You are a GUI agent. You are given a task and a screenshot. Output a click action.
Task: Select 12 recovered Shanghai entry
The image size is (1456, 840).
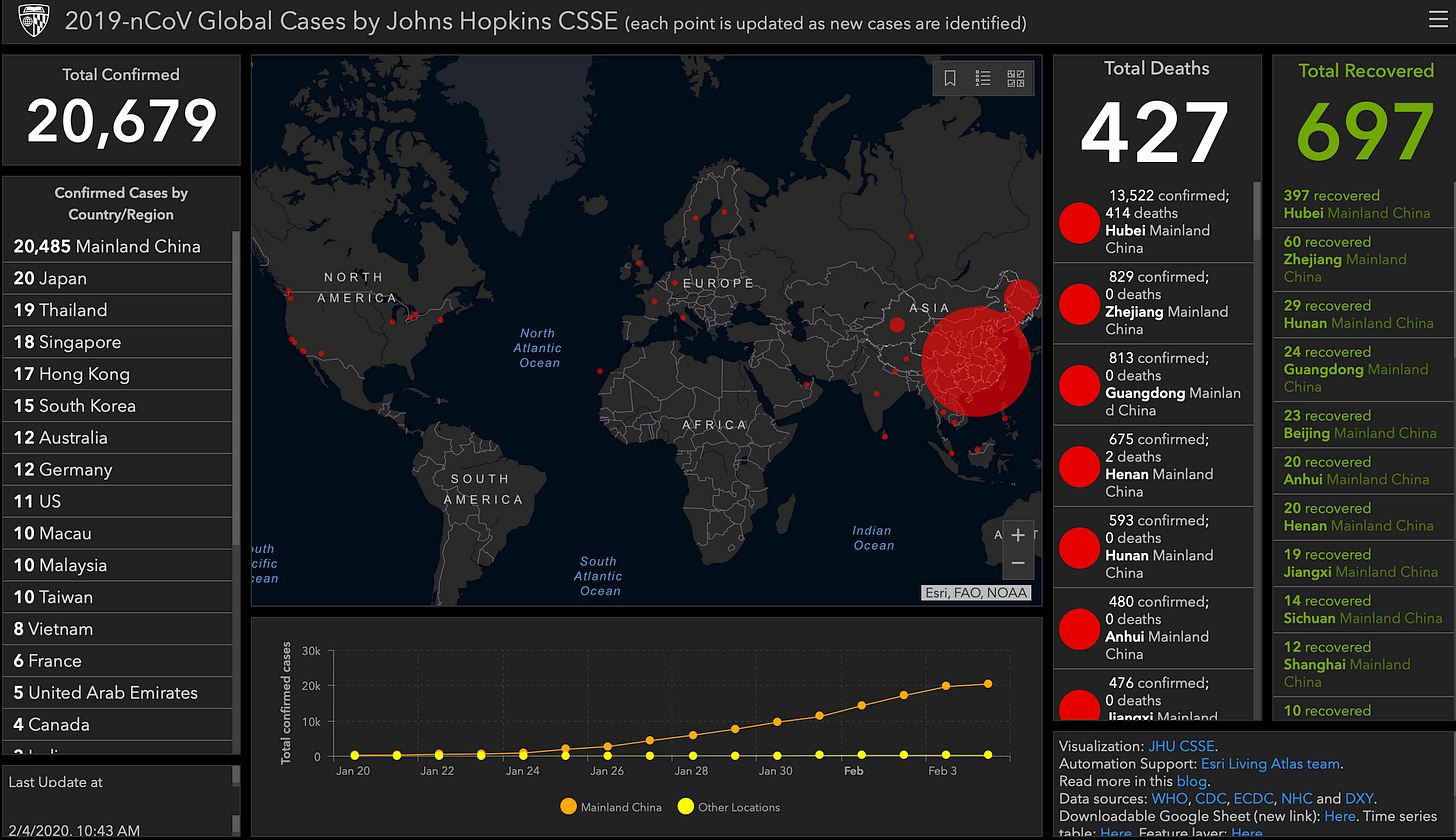click(x=1364, y=664)
